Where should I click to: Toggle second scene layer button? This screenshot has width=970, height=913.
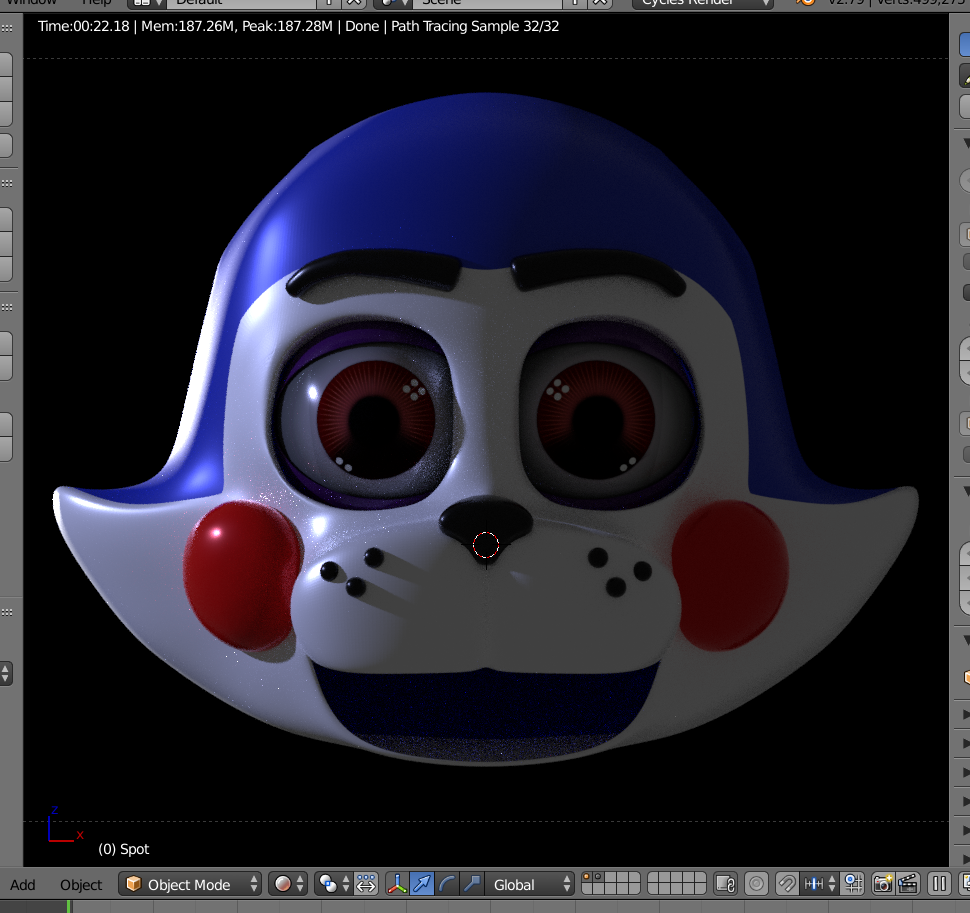(599, 878)
